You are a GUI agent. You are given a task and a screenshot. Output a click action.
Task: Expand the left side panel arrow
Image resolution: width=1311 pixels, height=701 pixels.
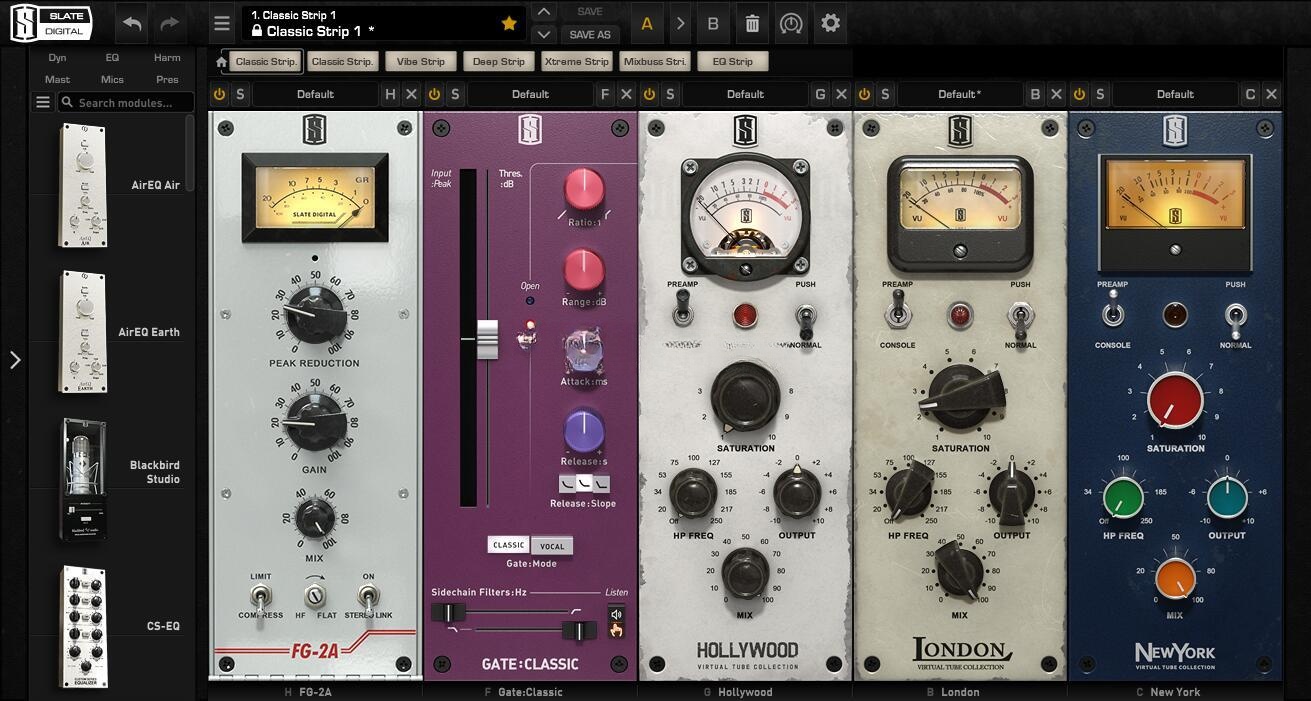pos(14,360)
